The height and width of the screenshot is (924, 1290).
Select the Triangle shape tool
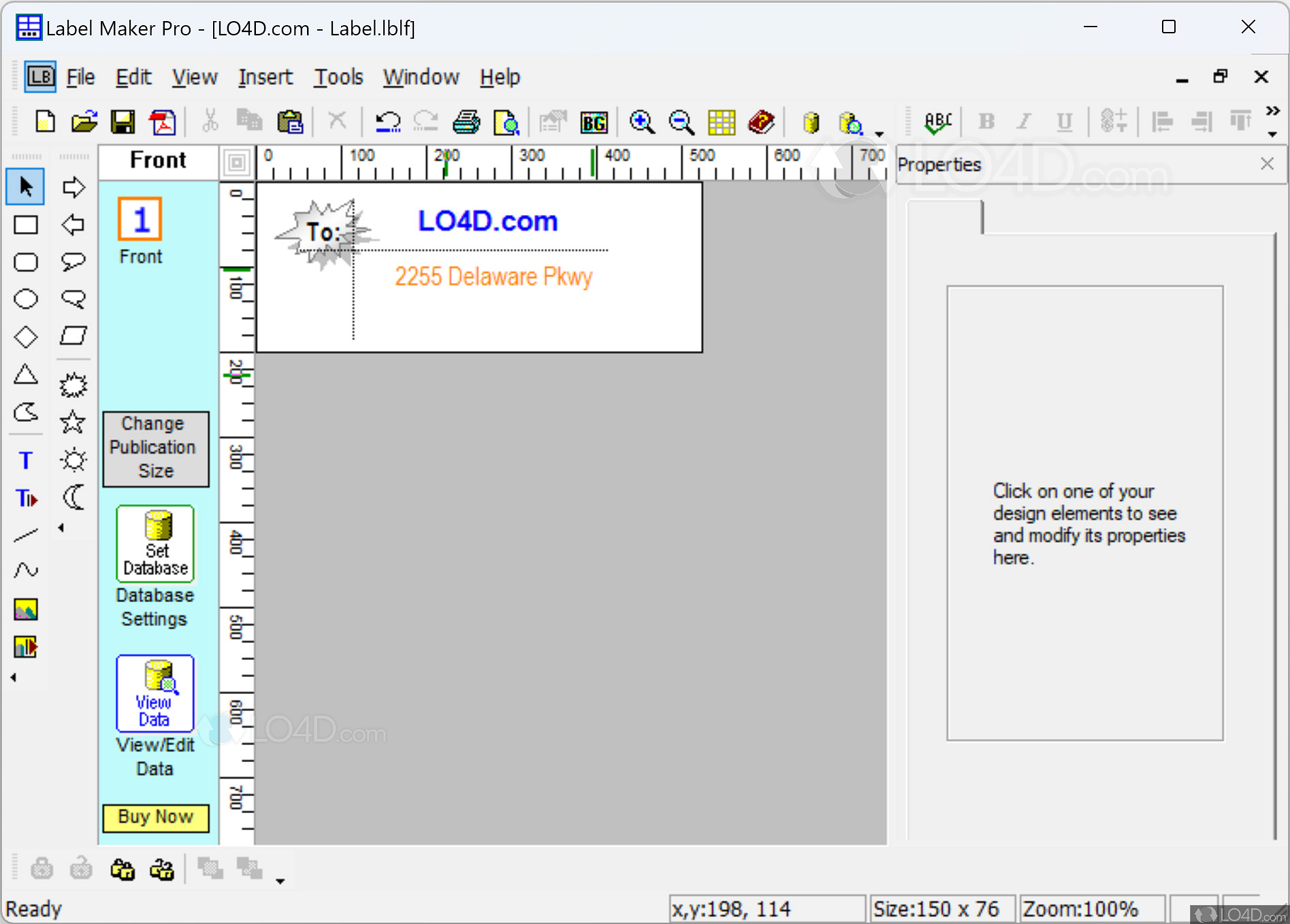point(26,374)
